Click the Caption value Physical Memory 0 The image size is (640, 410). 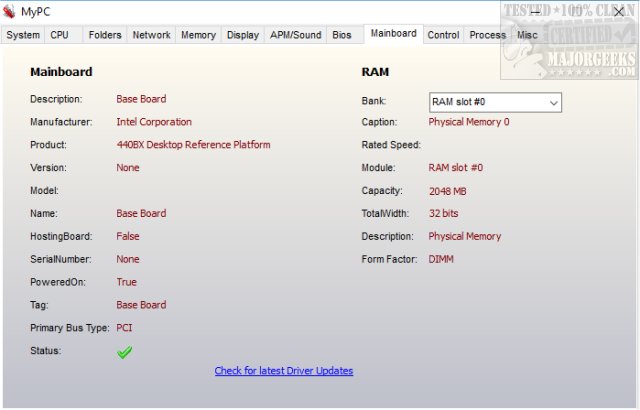tap(469, 122)
